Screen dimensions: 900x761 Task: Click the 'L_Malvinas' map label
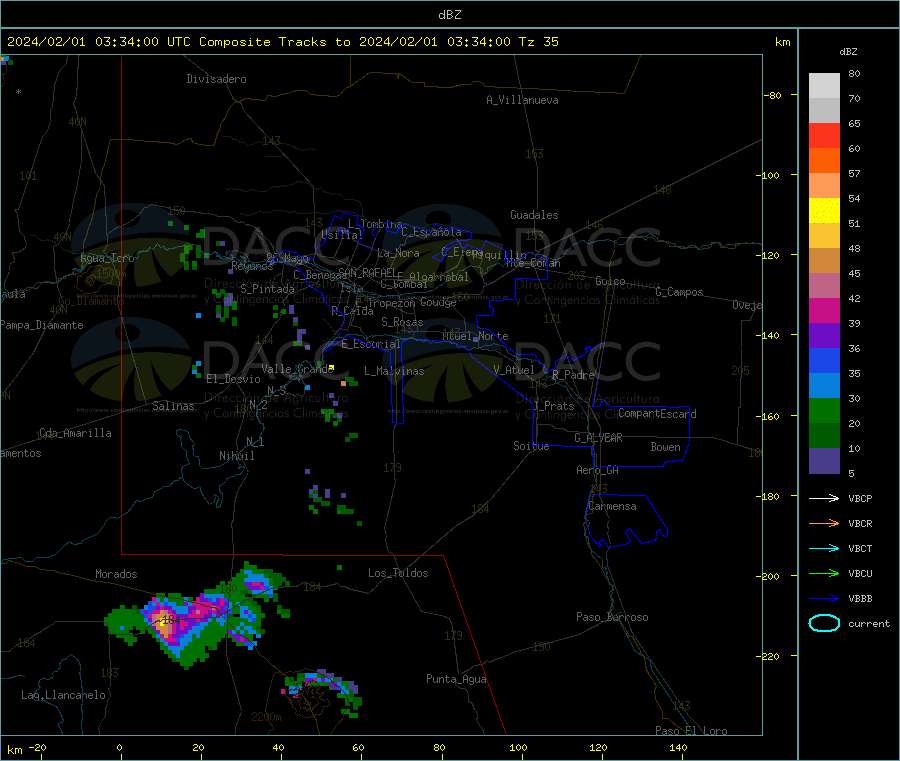394,371
